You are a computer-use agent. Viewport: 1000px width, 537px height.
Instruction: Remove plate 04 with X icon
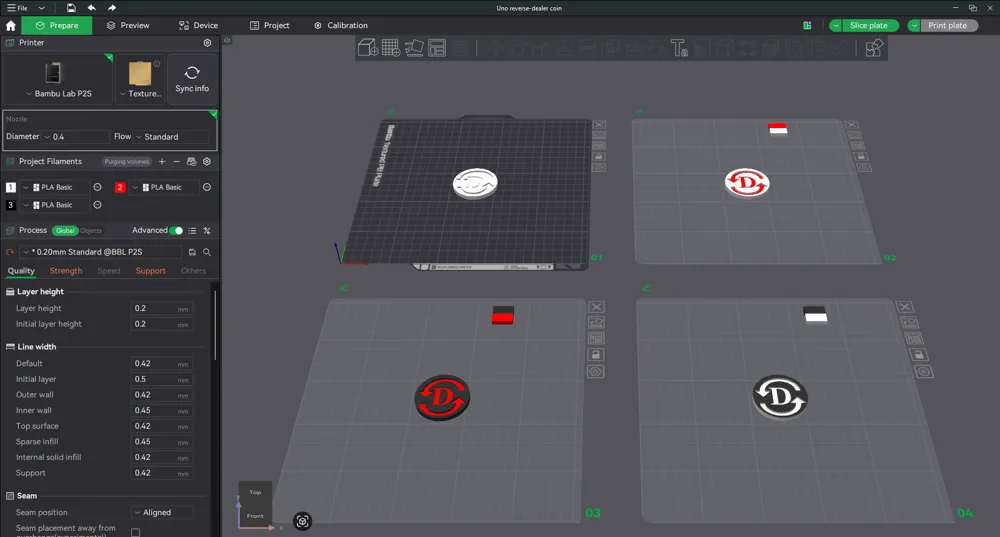click(x=905, y=307)
